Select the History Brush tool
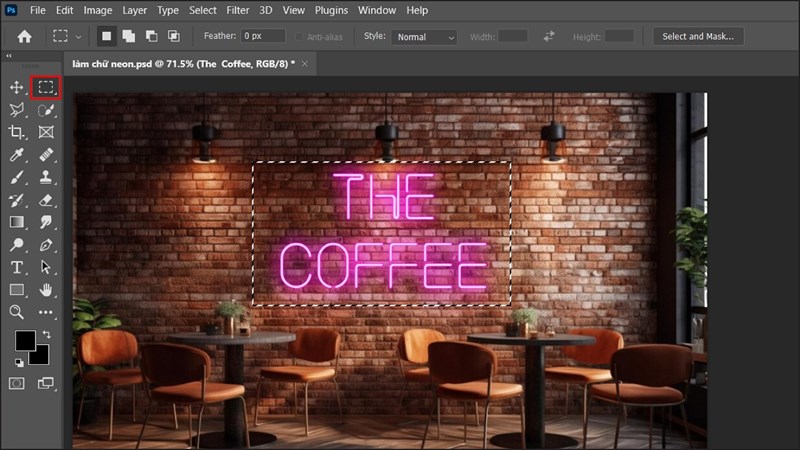 (x=16, y=199)
